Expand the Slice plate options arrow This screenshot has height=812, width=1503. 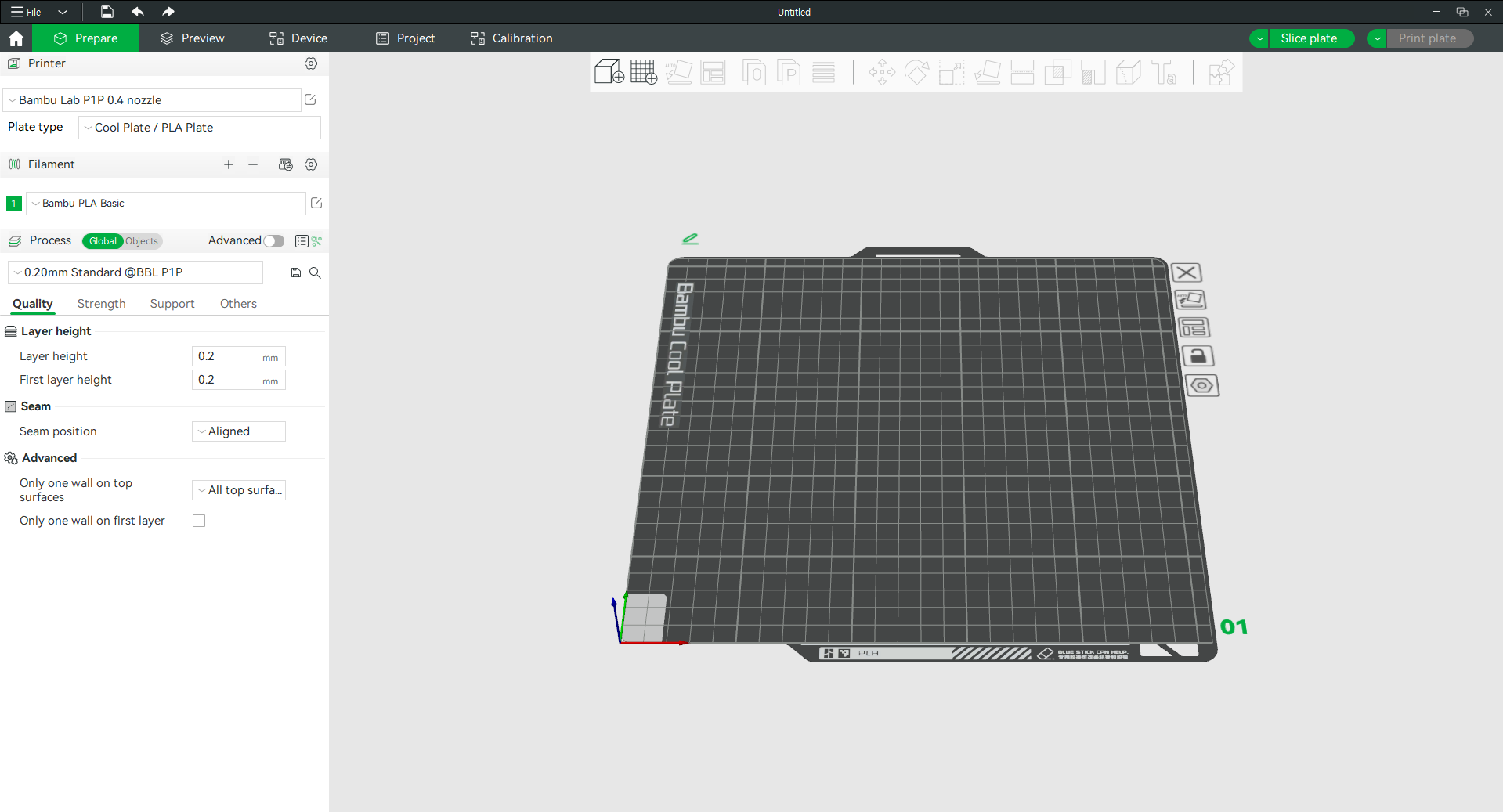click(x=1259, y=38)
